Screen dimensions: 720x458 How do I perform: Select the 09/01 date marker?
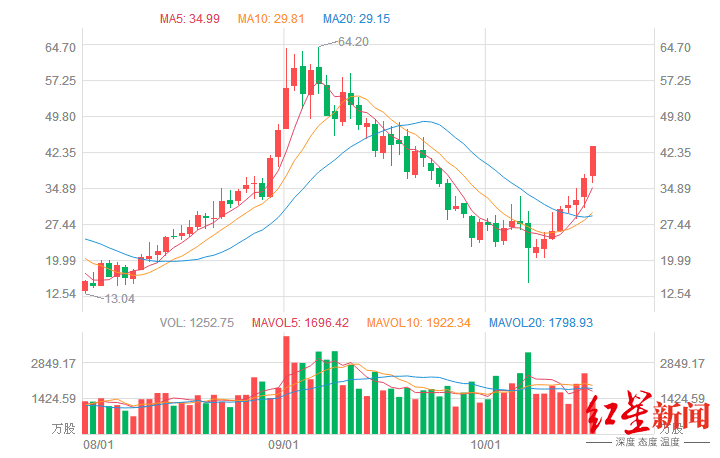tap(284, 443)
